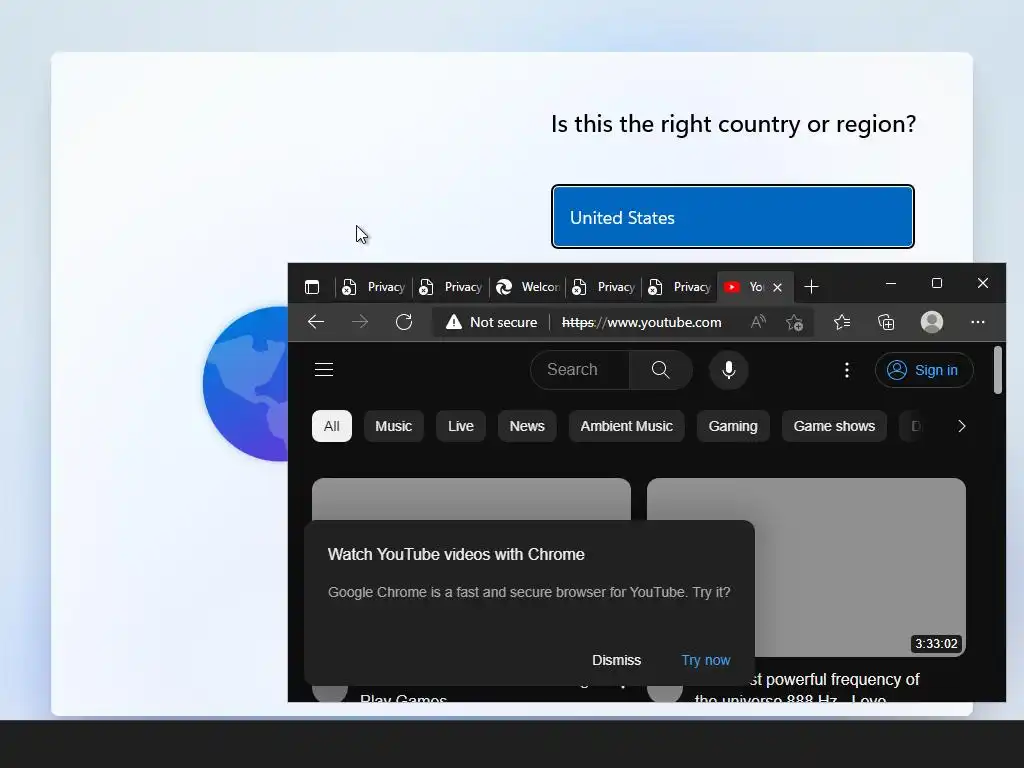Open the Edge profile avatar

pyautogui.click(x=932, y=322)
